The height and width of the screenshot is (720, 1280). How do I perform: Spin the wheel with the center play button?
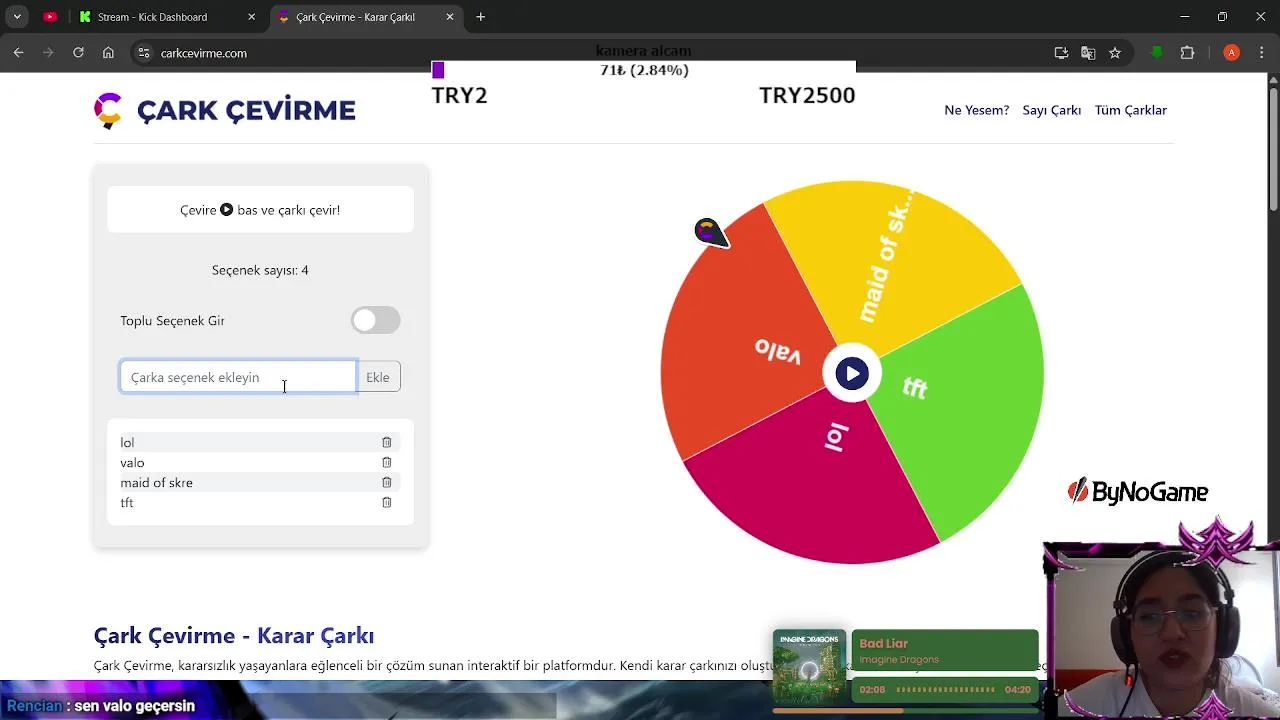pyautogui.click(x=852, y=374)
